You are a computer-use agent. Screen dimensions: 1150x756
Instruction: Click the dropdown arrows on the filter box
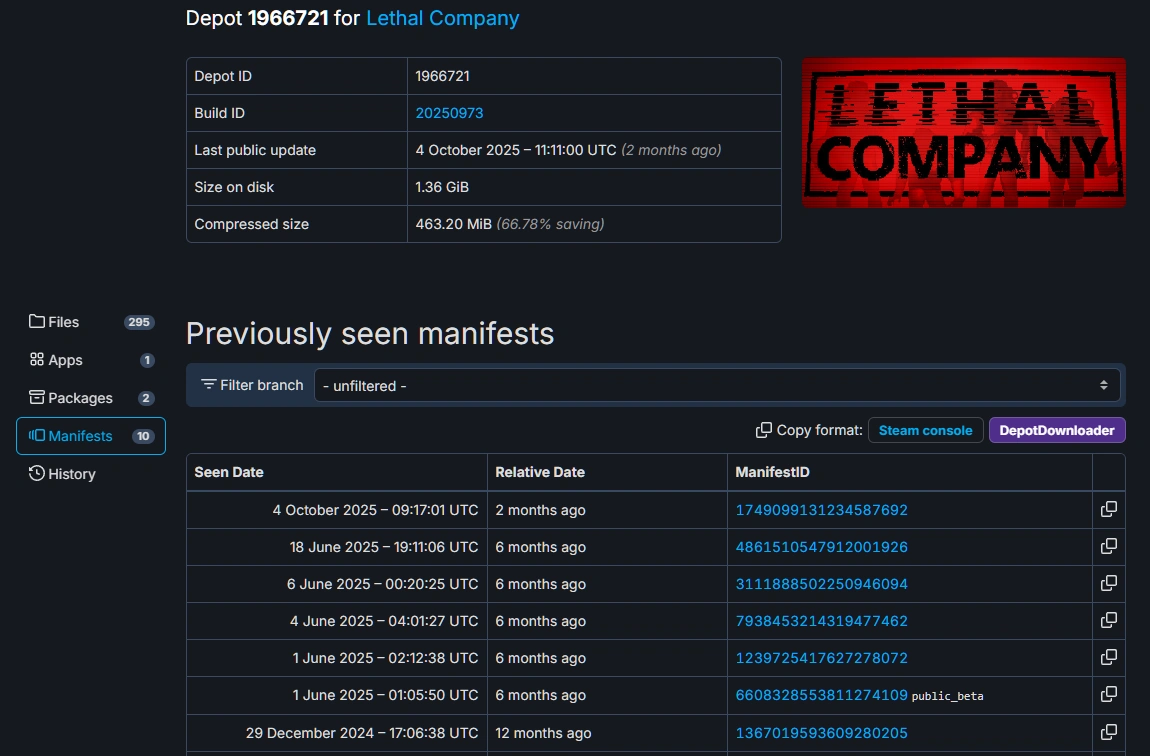click(1103, 385)
